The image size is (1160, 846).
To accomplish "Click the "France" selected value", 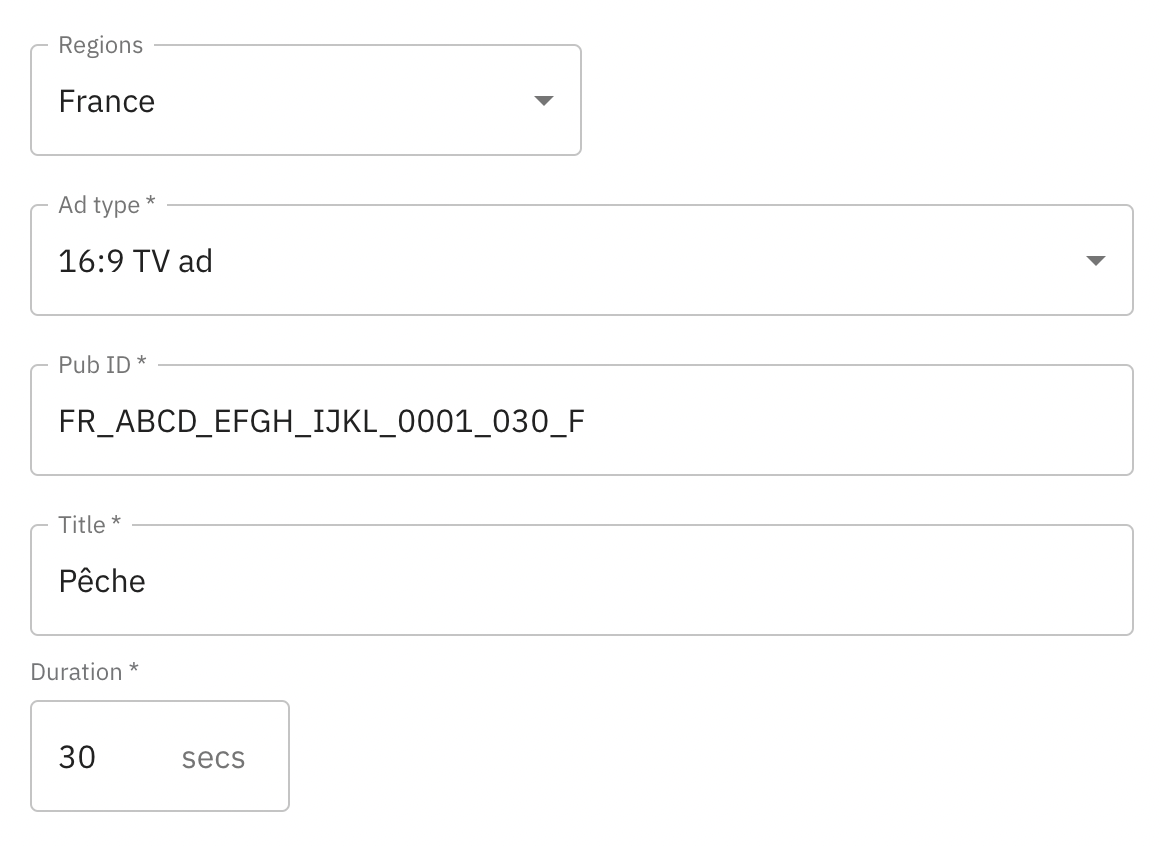I will 107,102.
